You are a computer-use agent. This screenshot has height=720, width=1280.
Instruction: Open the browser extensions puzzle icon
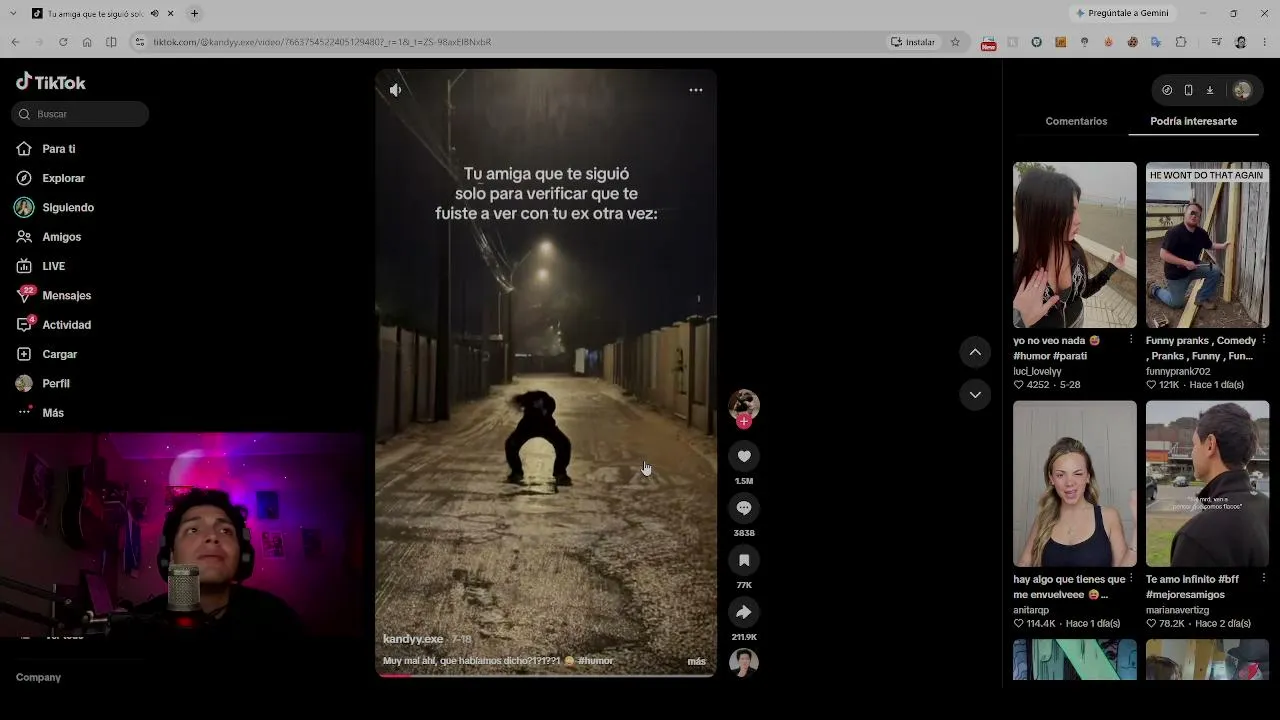click(x=1181, y=42)
